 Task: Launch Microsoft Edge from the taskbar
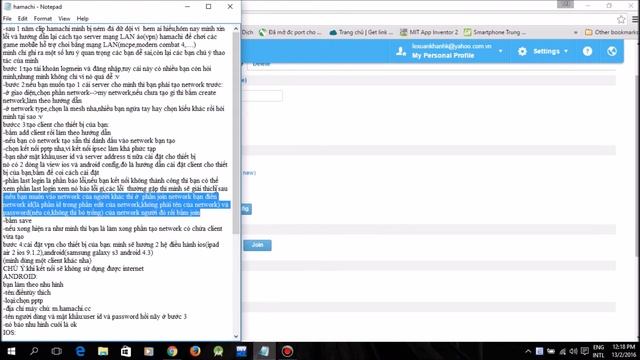point(80,351)
